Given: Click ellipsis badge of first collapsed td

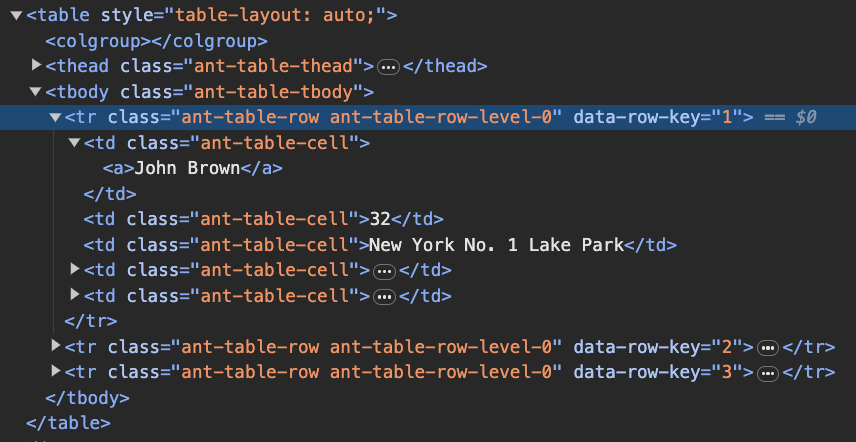Looking at the screenshot, I should click(x=385, y=271).
